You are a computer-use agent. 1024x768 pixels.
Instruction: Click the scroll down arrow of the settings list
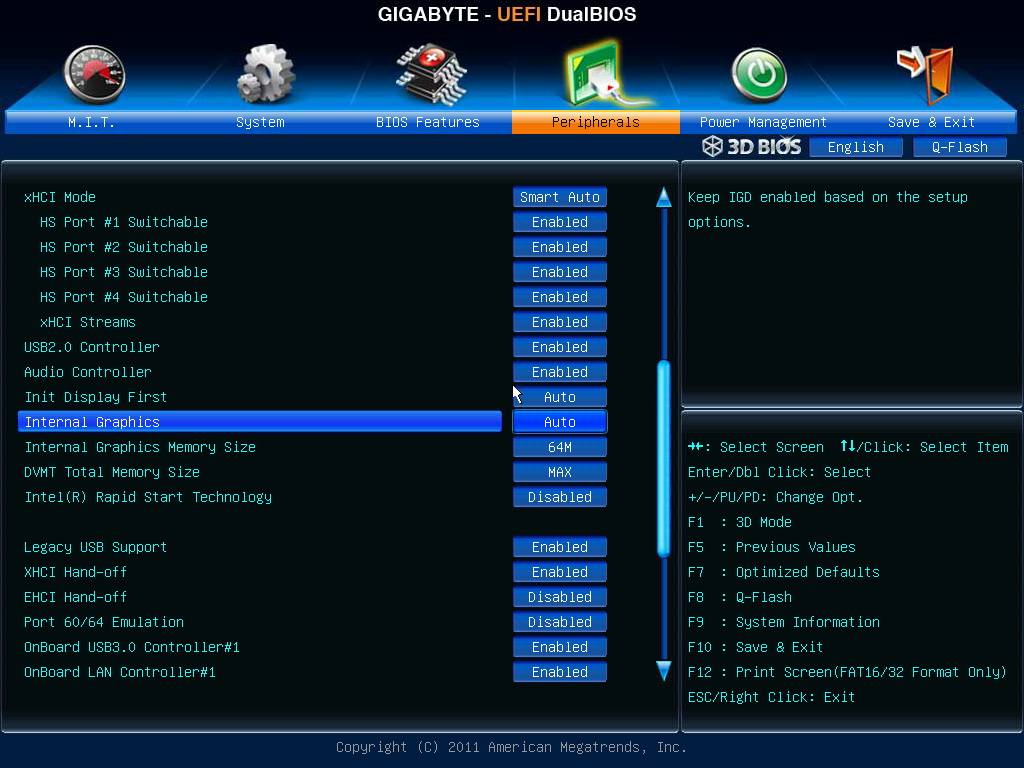pos(664,671)
